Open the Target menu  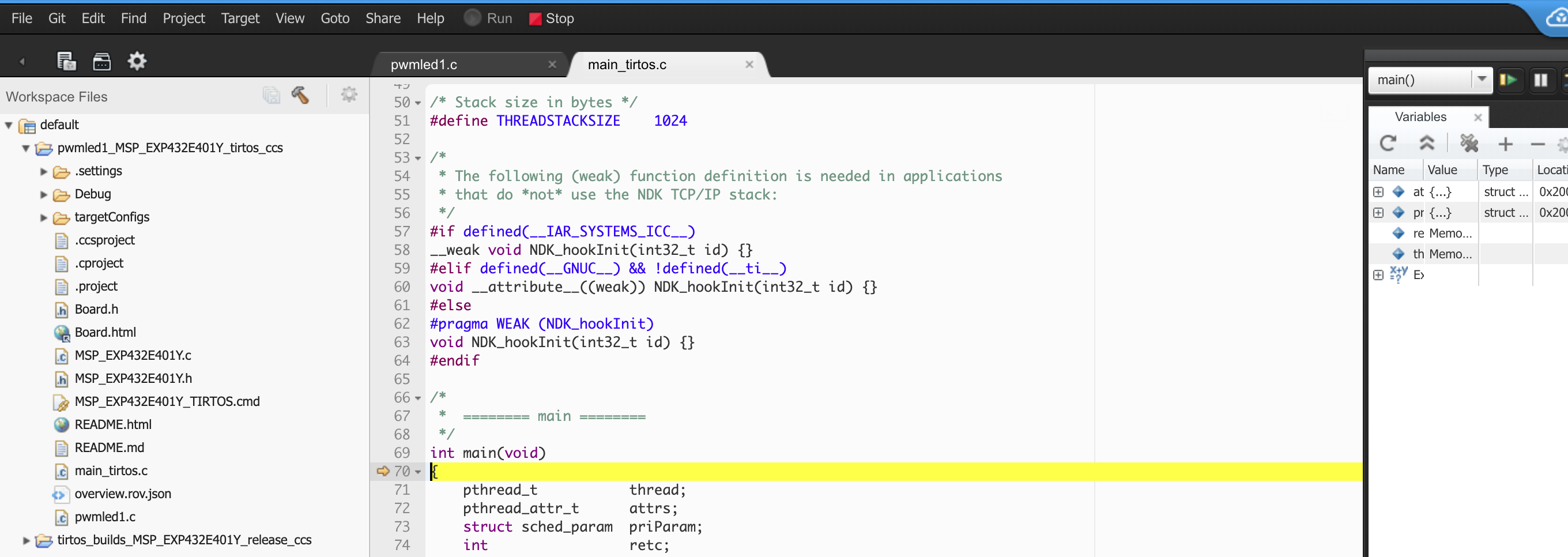click(x=240, y=18)
